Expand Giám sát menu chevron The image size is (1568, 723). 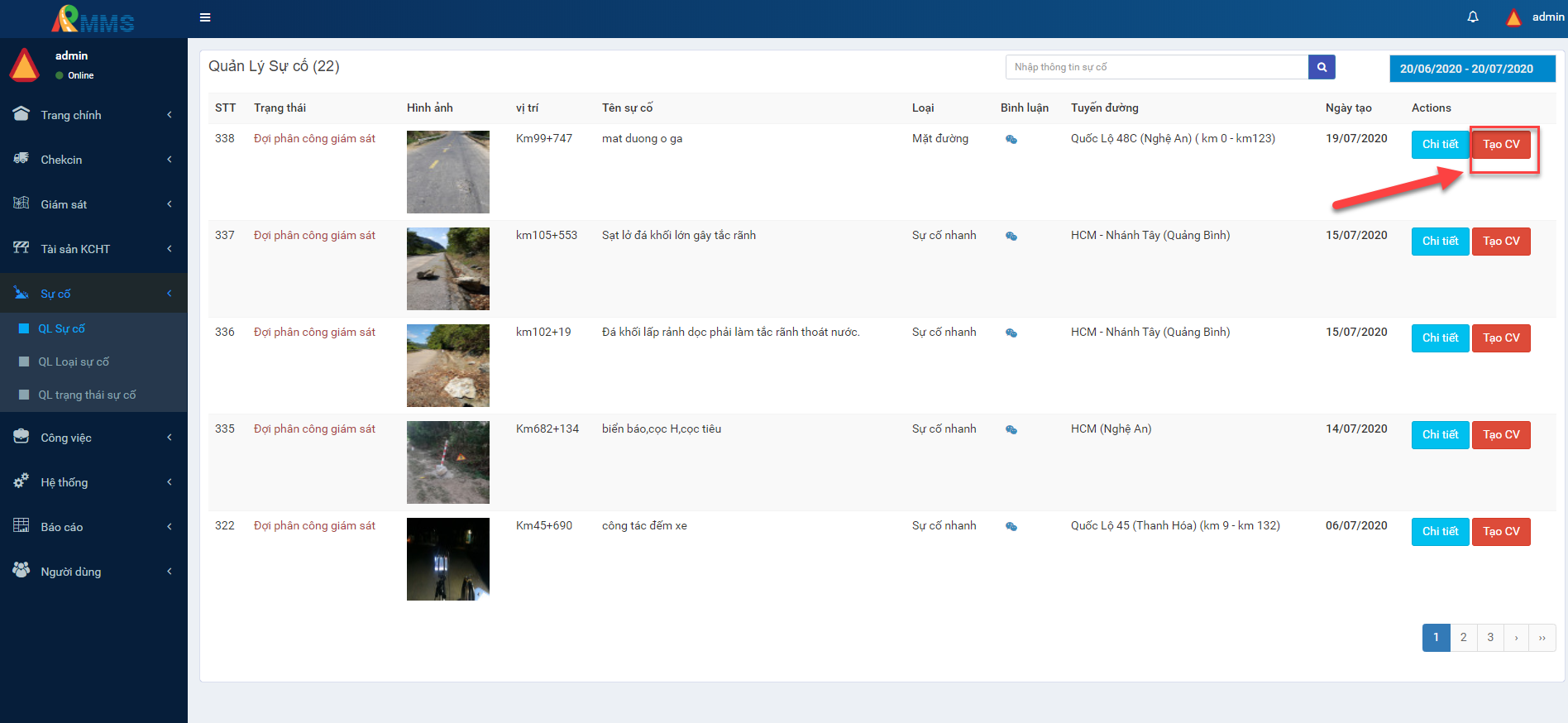click(170, 204)
